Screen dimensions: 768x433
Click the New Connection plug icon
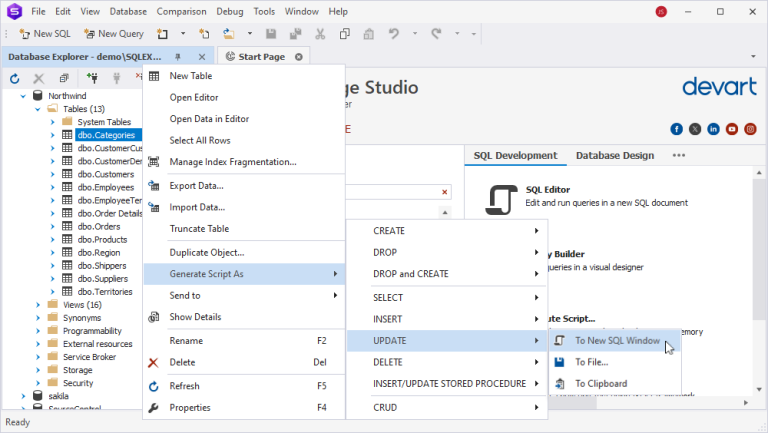pos(92,78)
